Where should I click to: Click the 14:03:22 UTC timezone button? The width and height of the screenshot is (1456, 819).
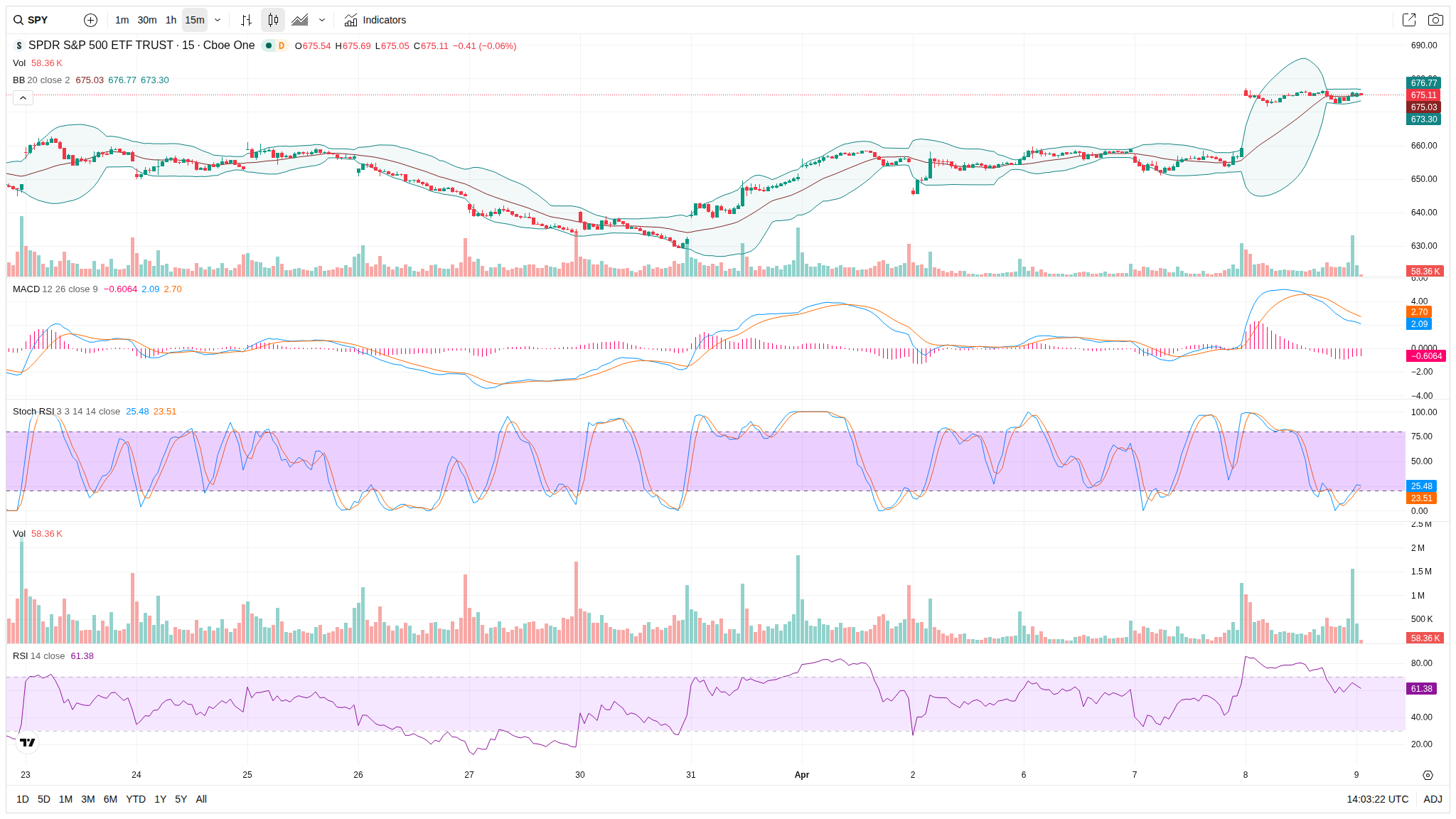click(x=1377, y=799)
